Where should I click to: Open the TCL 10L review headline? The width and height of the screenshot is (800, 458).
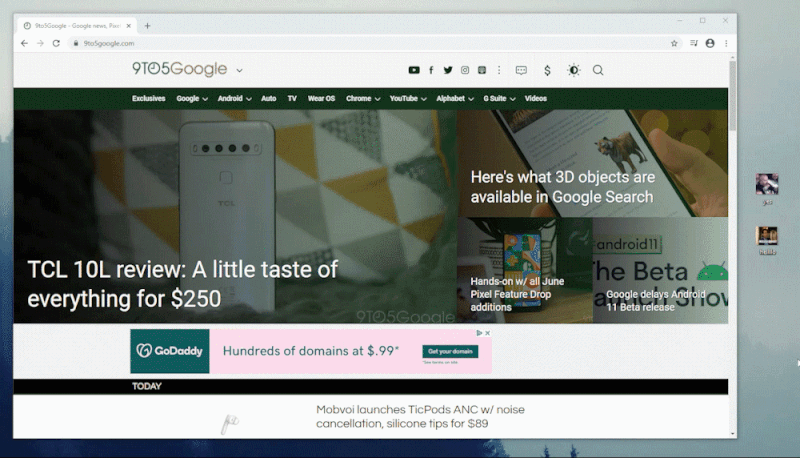(x=182, y=284)
